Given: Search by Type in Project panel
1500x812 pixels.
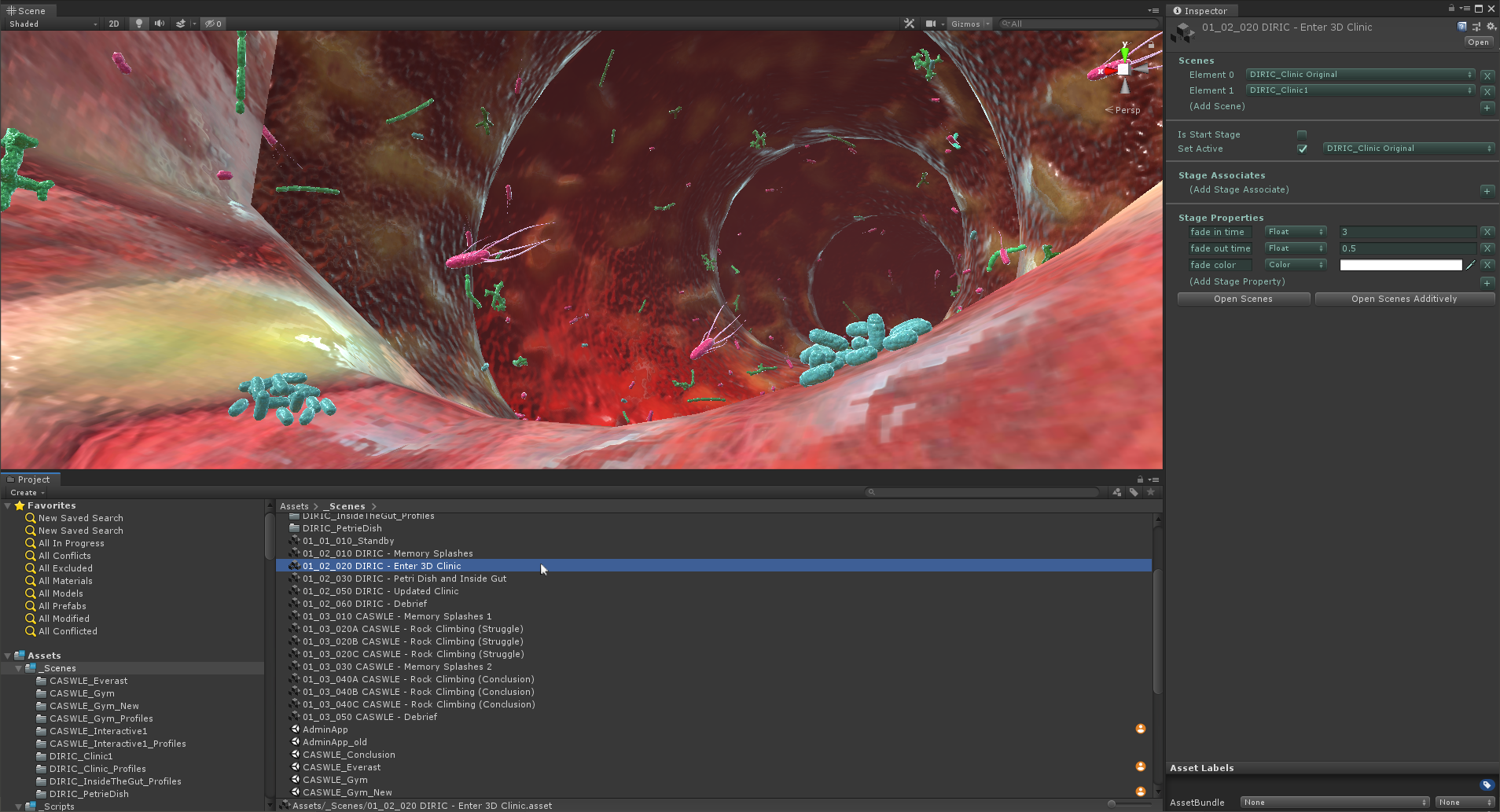Looking at the screenshot, I should pyautogui.click(x=1117, y=492).
